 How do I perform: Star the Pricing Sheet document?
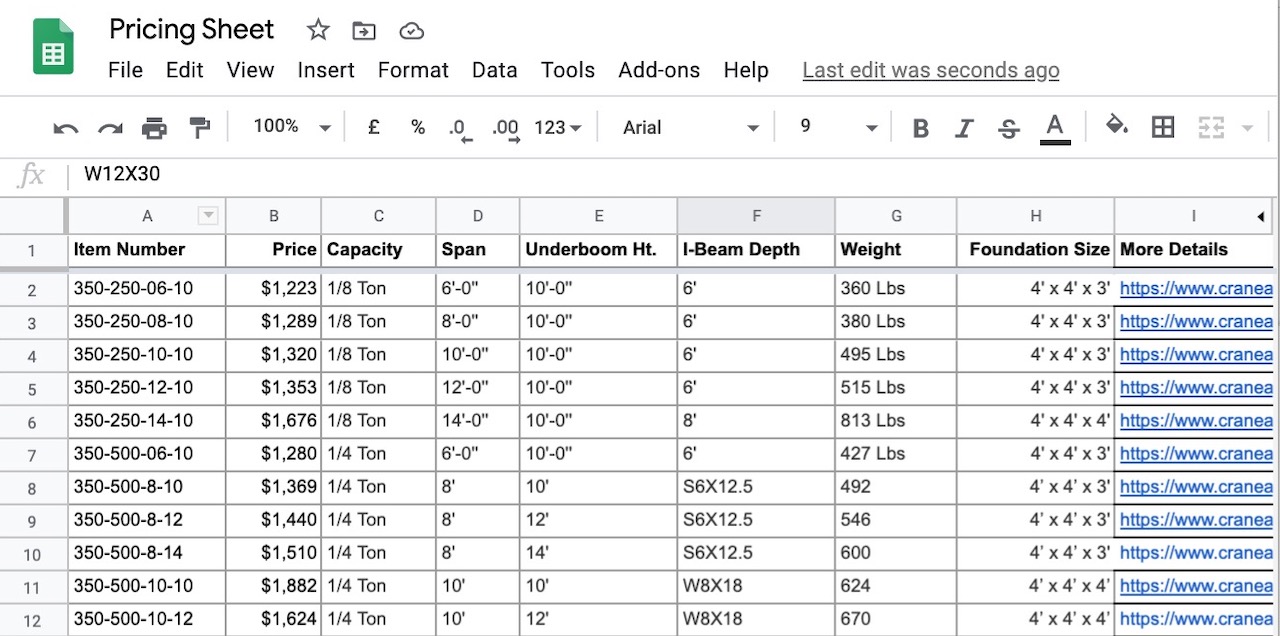(x=318, y=31)
